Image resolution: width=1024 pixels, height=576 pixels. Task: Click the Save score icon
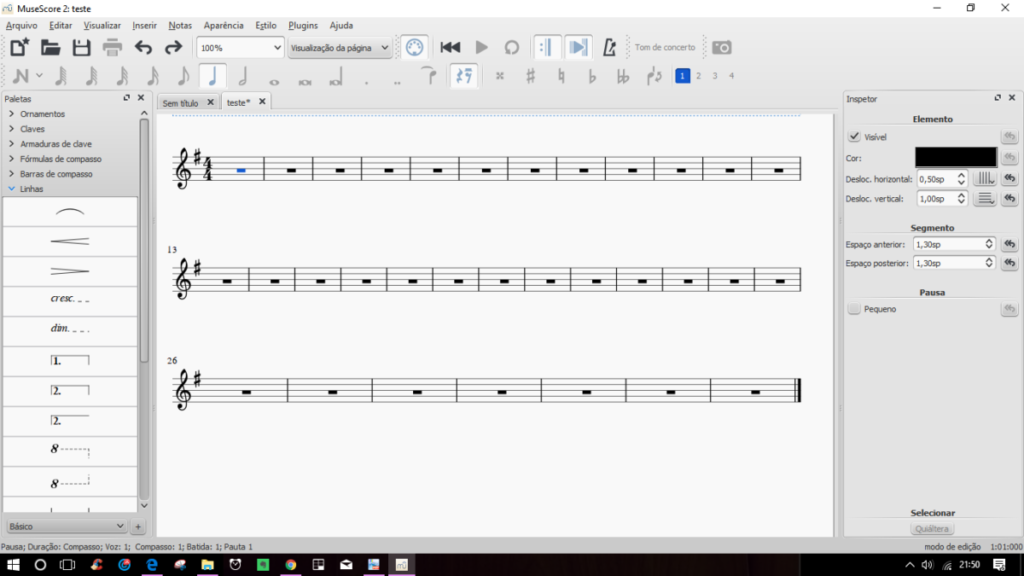[x=81, y=47]
